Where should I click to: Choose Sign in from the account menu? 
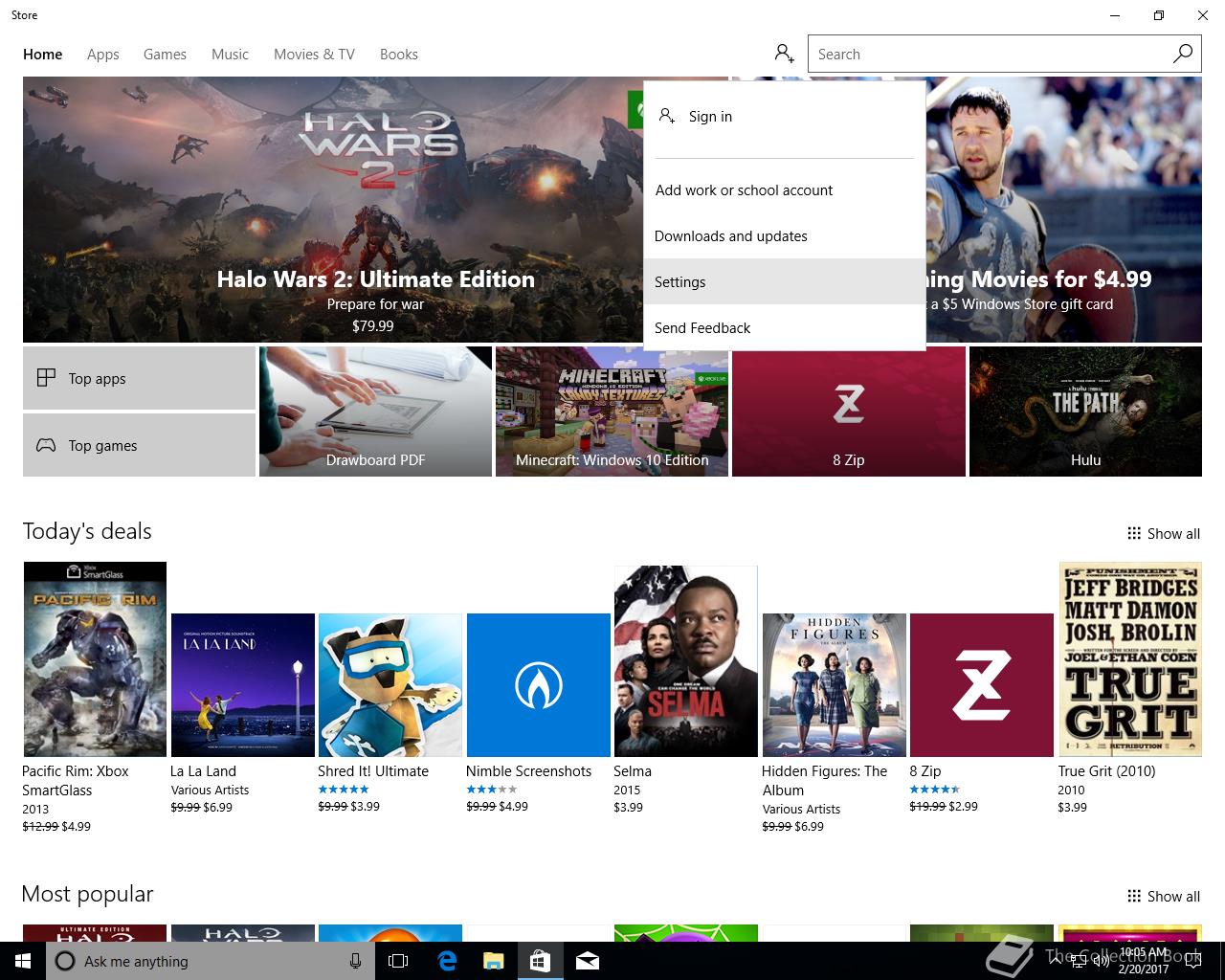pyautogui.click(x=785, y=116)
